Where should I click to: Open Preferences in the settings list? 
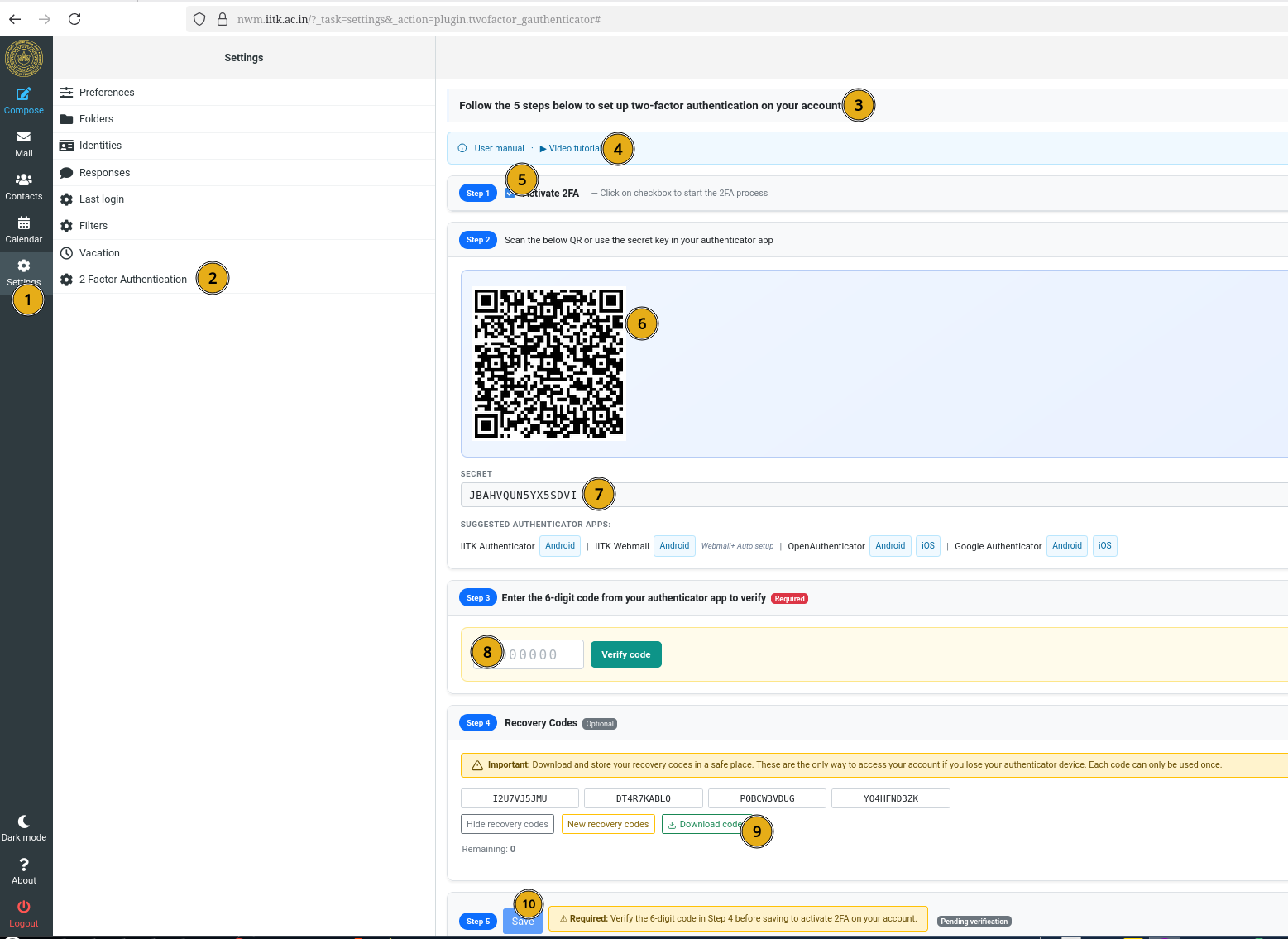[x=244, y=93]
